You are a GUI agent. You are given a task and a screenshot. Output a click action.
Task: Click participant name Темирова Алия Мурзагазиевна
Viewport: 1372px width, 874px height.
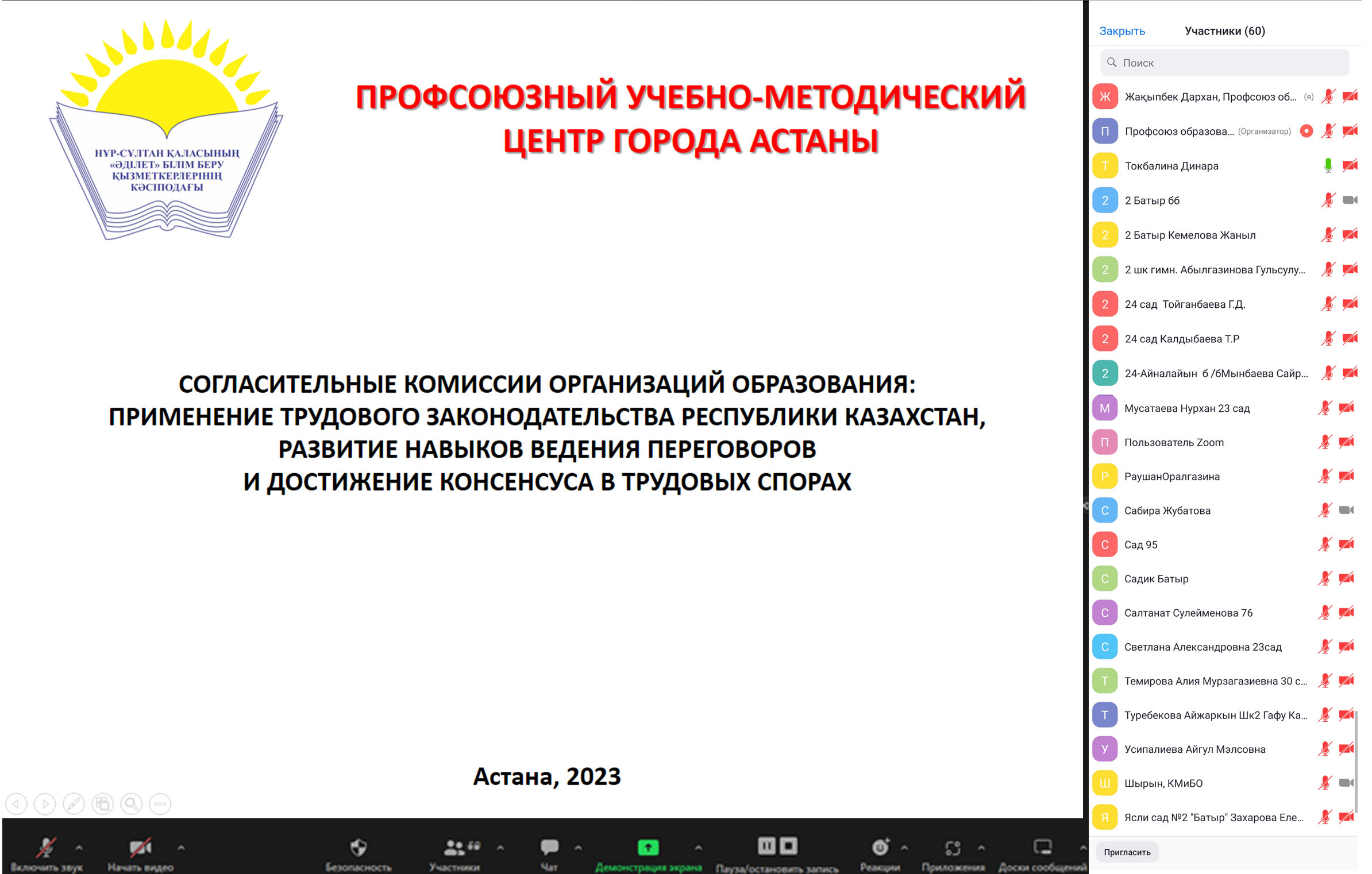click(1216, 681)
